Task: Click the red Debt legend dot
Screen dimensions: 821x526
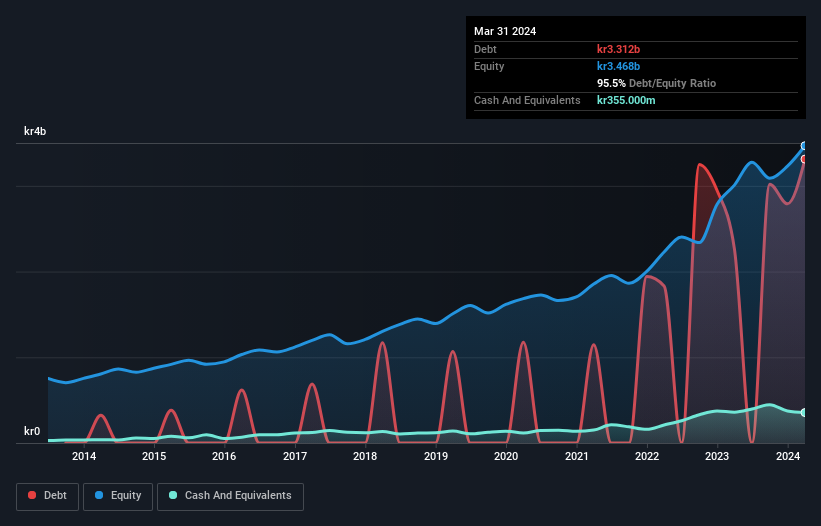Action: coord(32,495)
